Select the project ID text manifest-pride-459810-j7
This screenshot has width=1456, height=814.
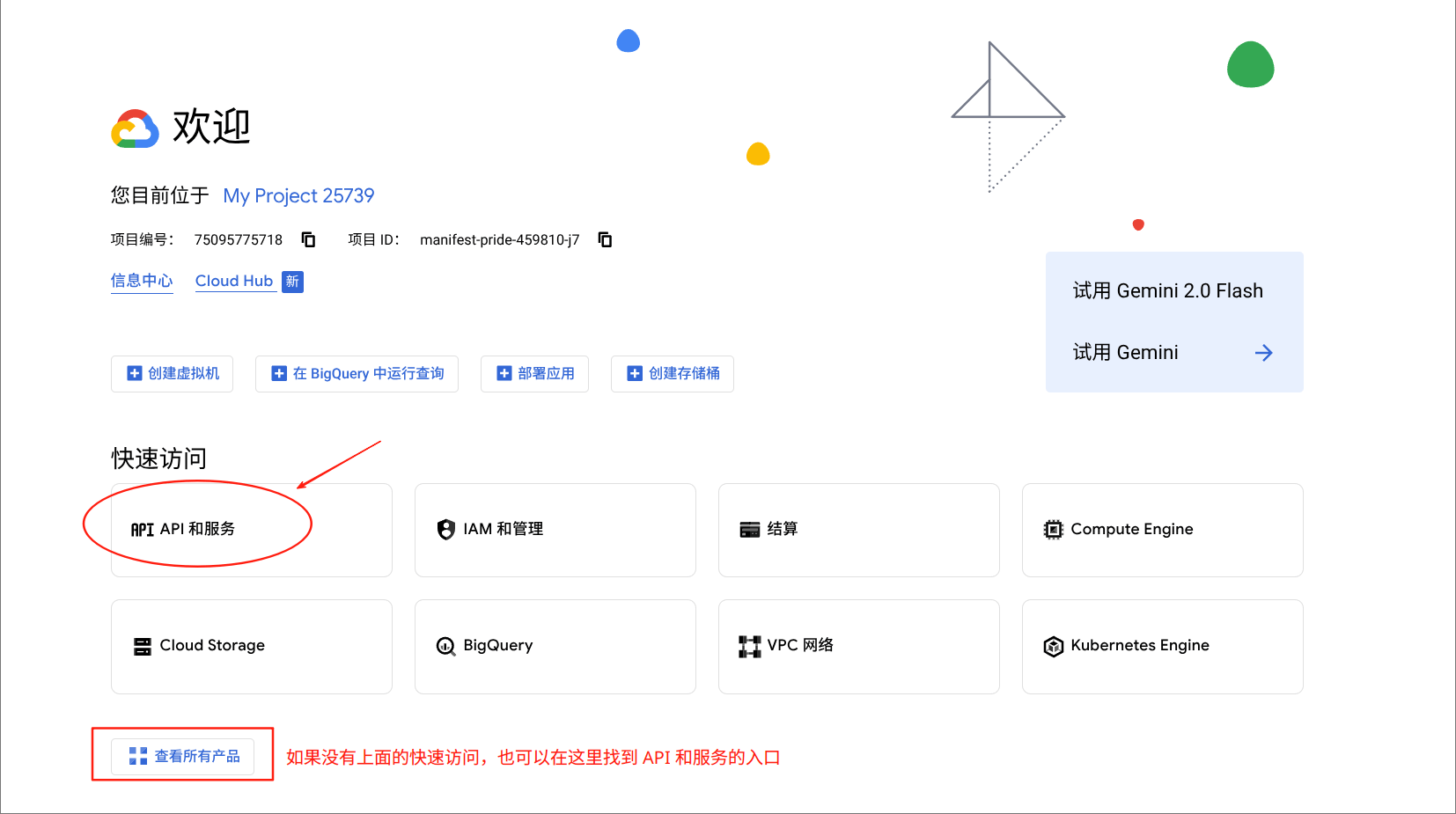click(500, 239)
